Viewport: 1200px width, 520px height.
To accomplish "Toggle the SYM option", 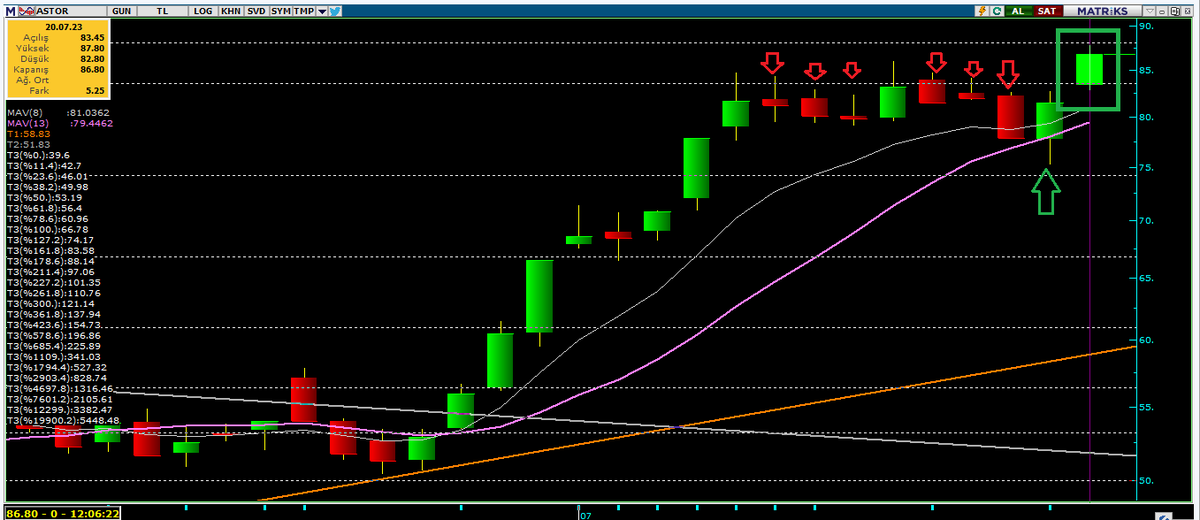I will pos(281,10).
